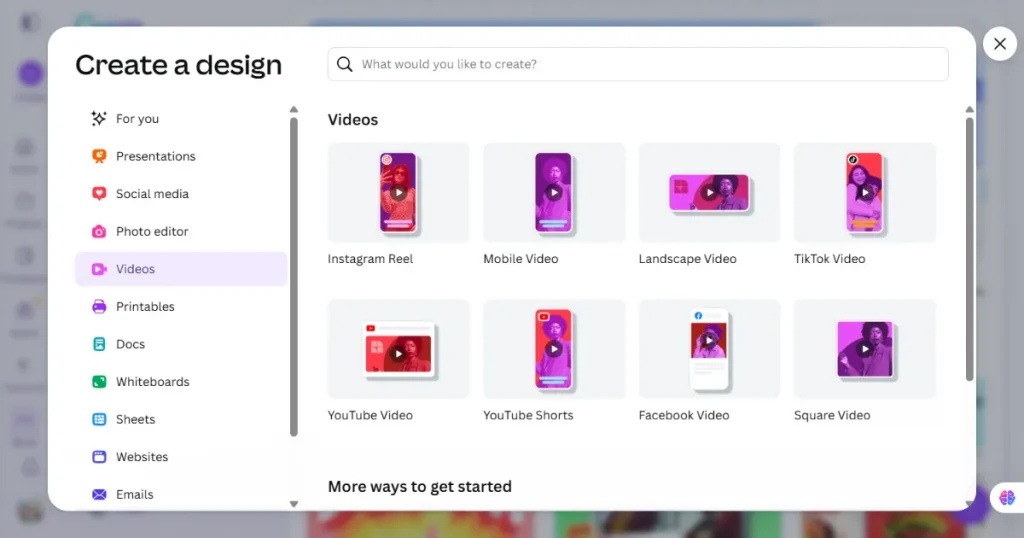
Task: Click the Websites category icon
Action: tap(99, 456)
